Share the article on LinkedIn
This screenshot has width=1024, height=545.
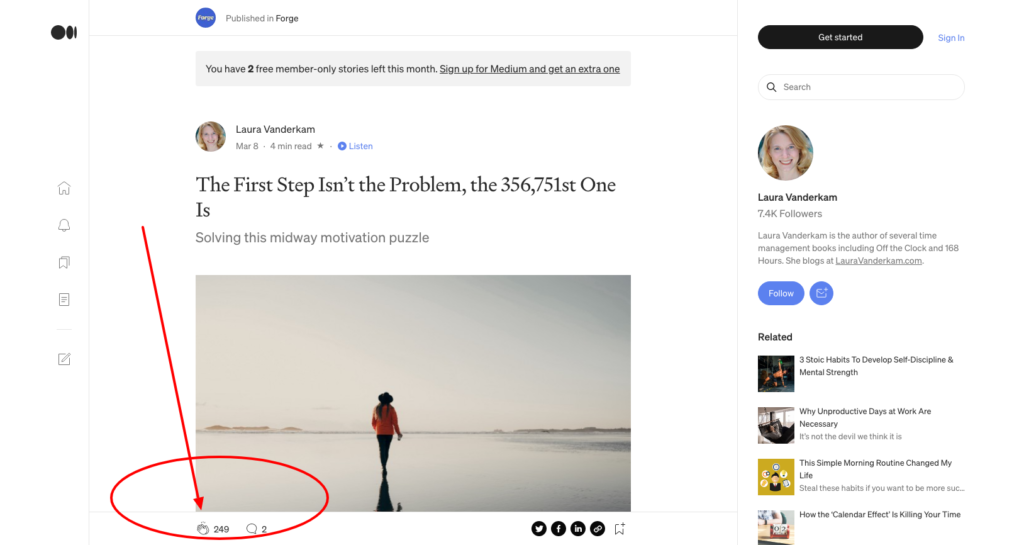pyautogui.click(x=578, y=529)
